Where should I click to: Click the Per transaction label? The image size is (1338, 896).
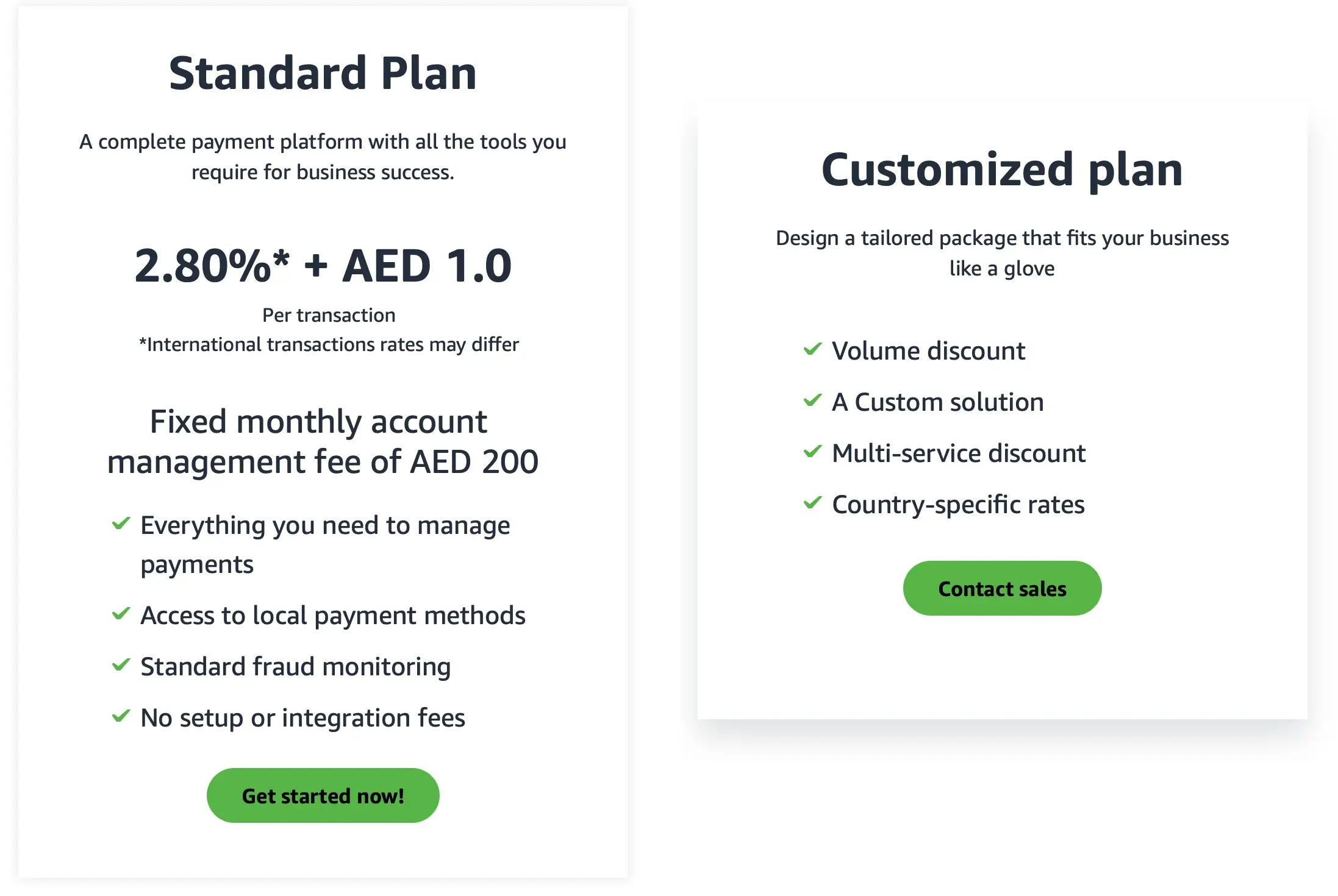click(329, 315)
